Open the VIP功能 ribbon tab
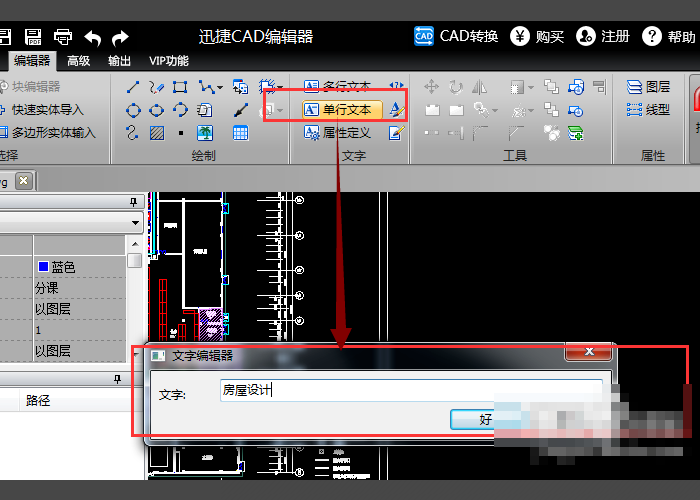The image size is (700, 500). 169,61
